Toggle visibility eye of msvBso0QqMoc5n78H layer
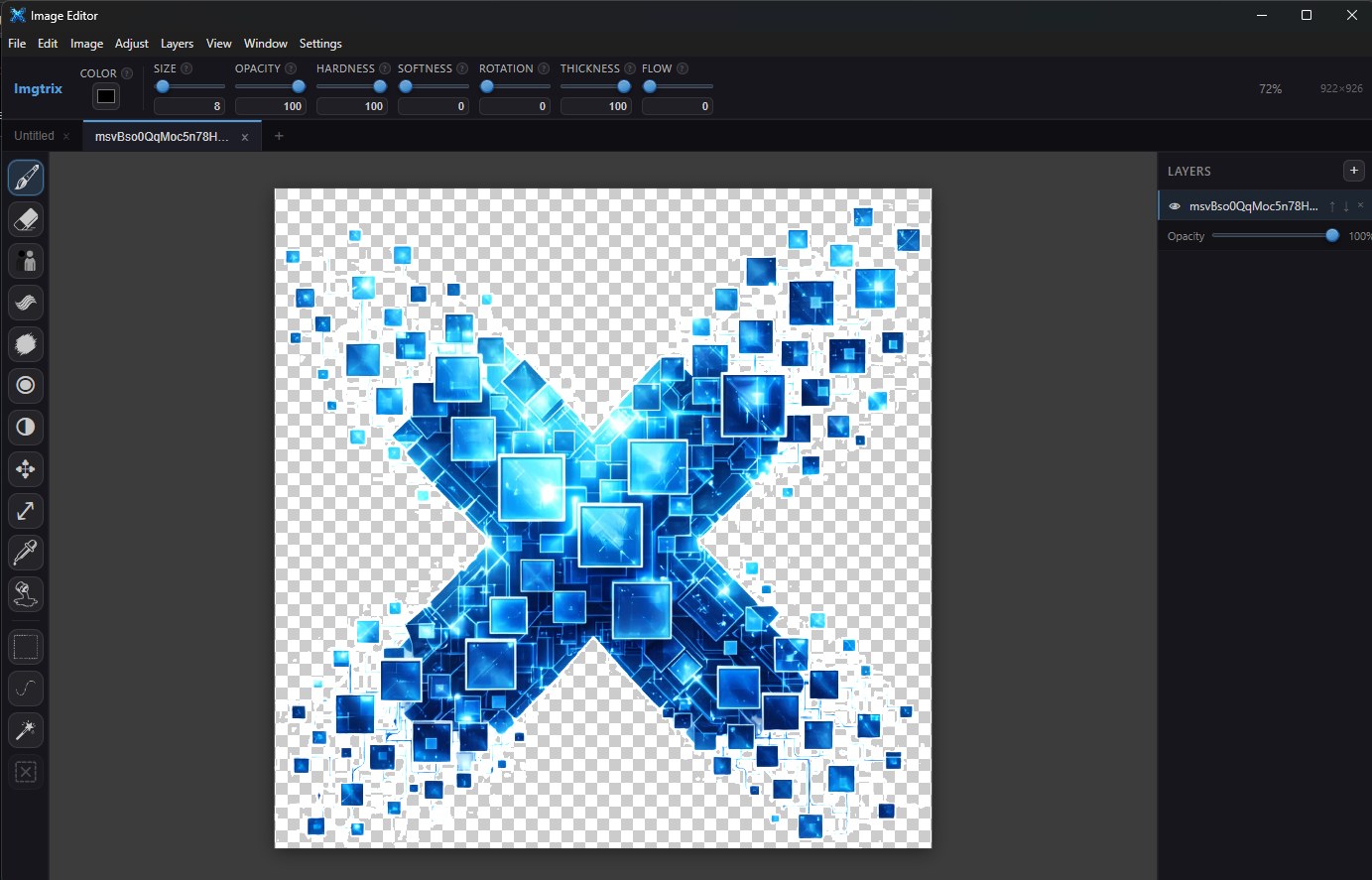1372x880 pixels. [1175, 206]
